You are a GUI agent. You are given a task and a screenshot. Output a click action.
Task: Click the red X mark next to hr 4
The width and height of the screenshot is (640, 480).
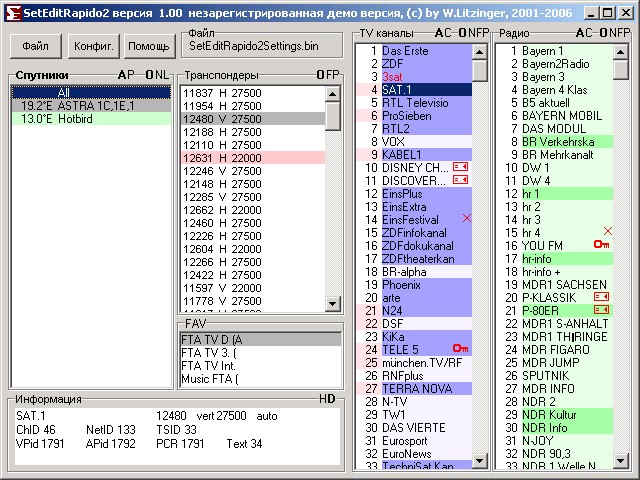(607, 232)
